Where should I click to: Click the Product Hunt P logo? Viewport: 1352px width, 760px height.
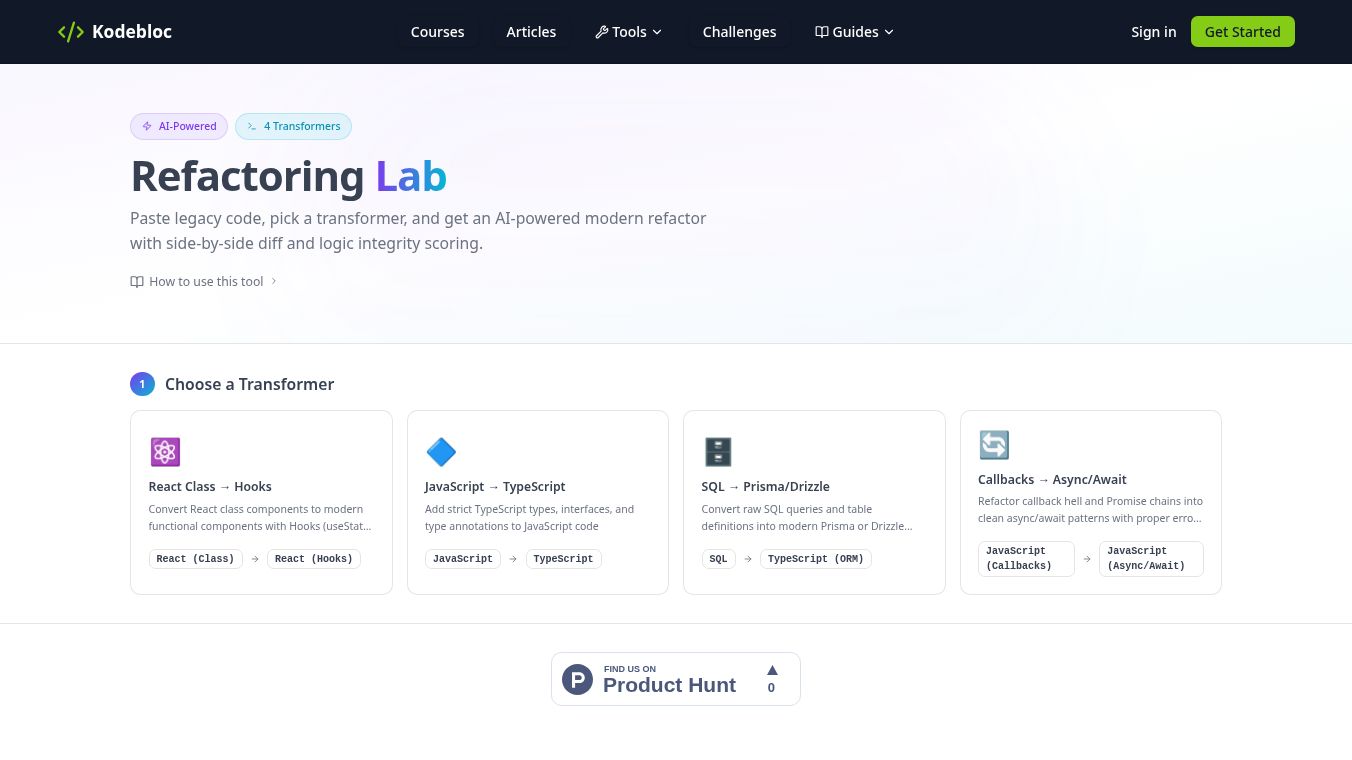(x=578, y=680)
